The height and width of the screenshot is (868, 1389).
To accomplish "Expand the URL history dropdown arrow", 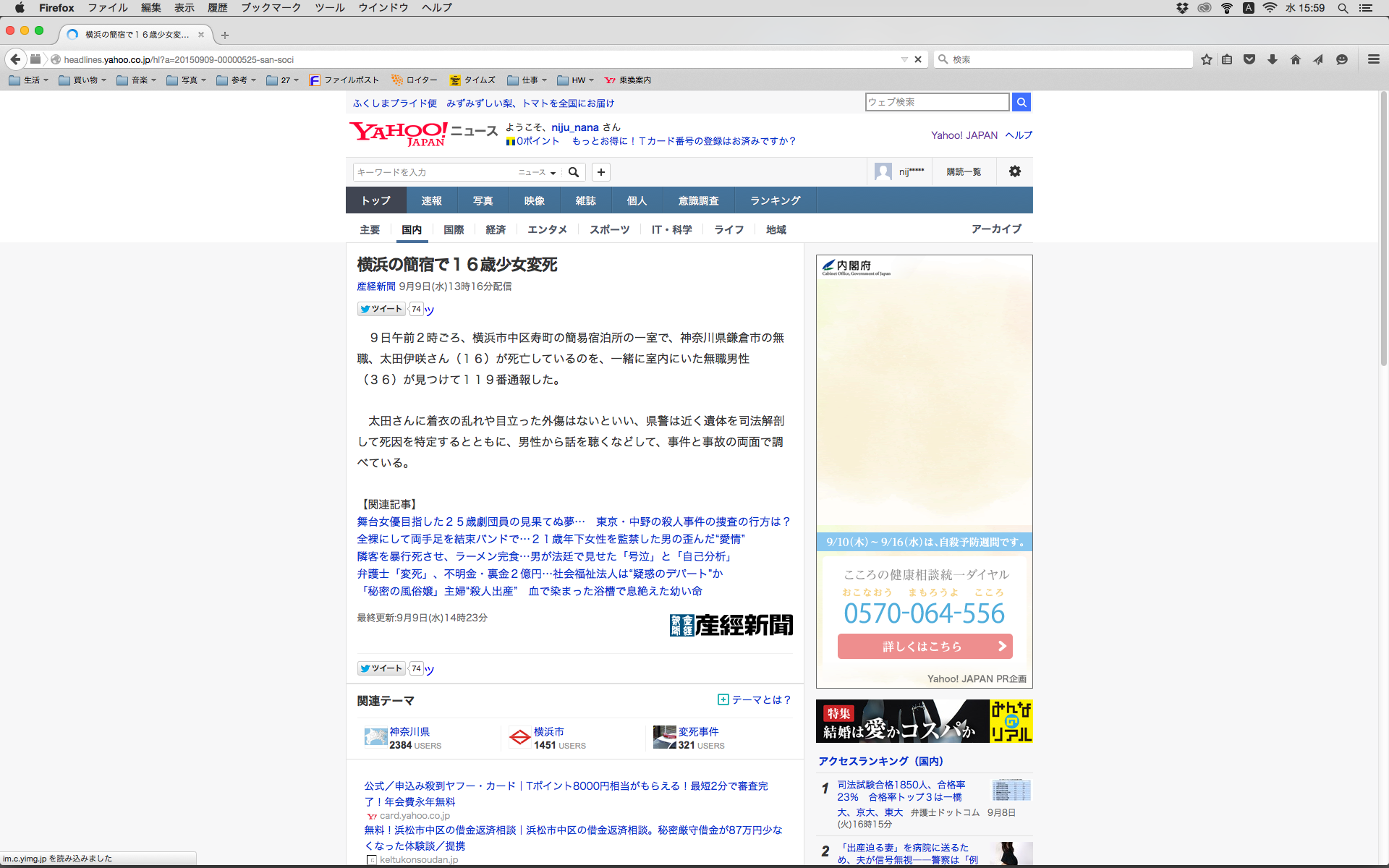I will (x=904, y=59).
